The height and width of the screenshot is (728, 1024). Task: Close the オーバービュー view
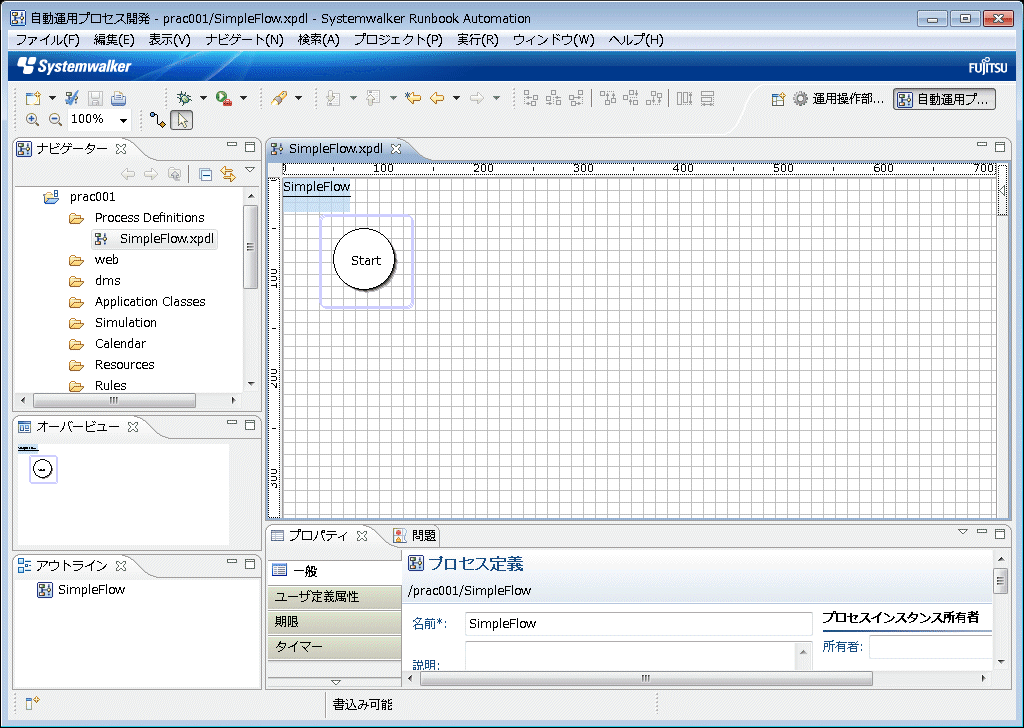pyautogui.click(x=133, y=427)
